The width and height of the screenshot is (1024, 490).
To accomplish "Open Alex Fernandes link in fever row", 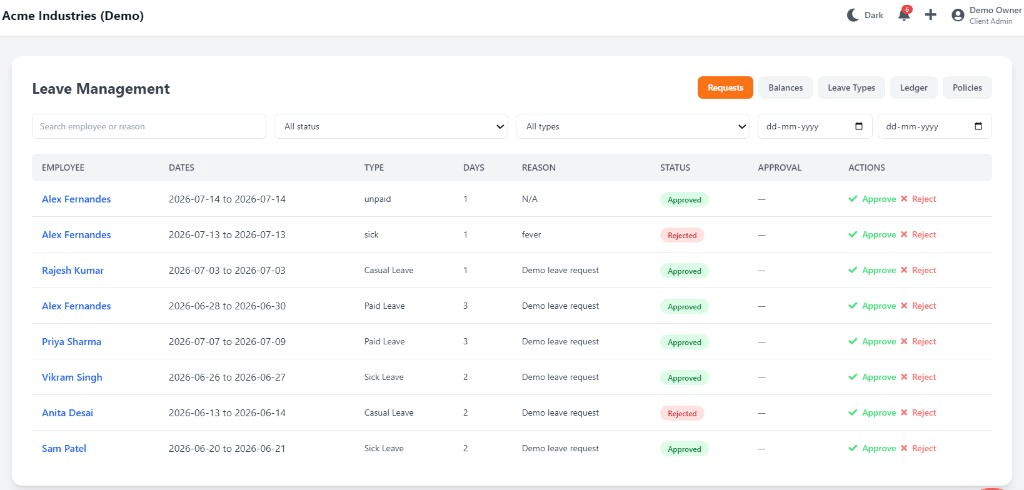I will [x=76, y=235].
